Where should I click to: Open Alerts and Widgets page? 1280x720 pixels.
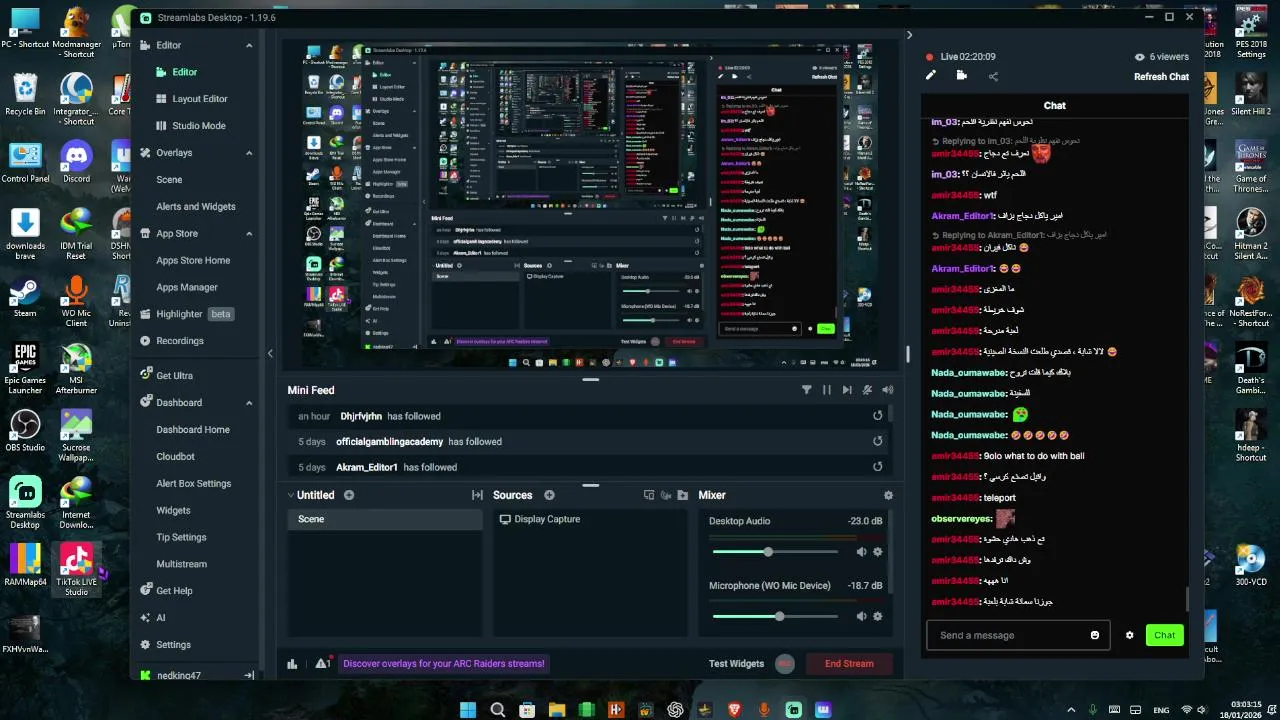click(x=196, y=206)
